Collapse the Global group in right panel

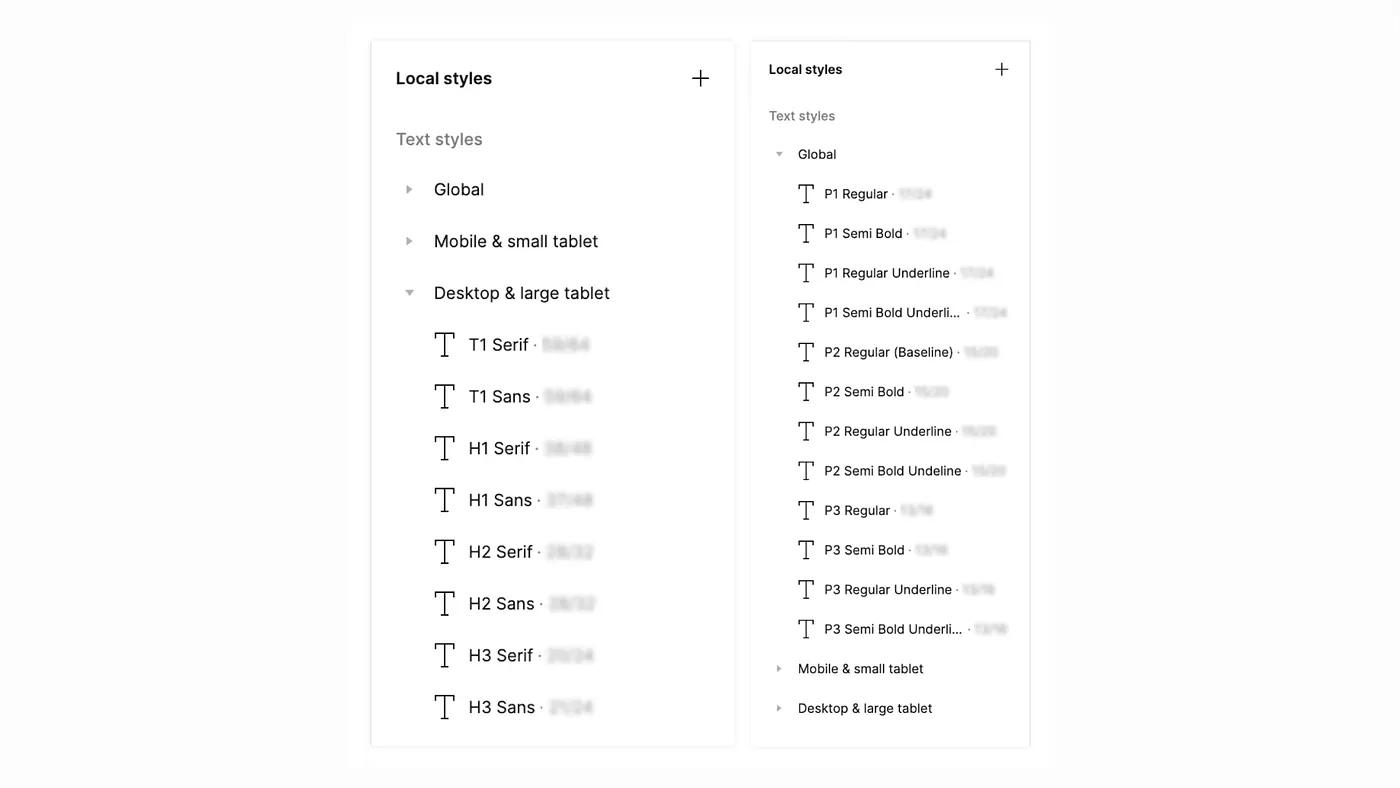coord(779,154)
